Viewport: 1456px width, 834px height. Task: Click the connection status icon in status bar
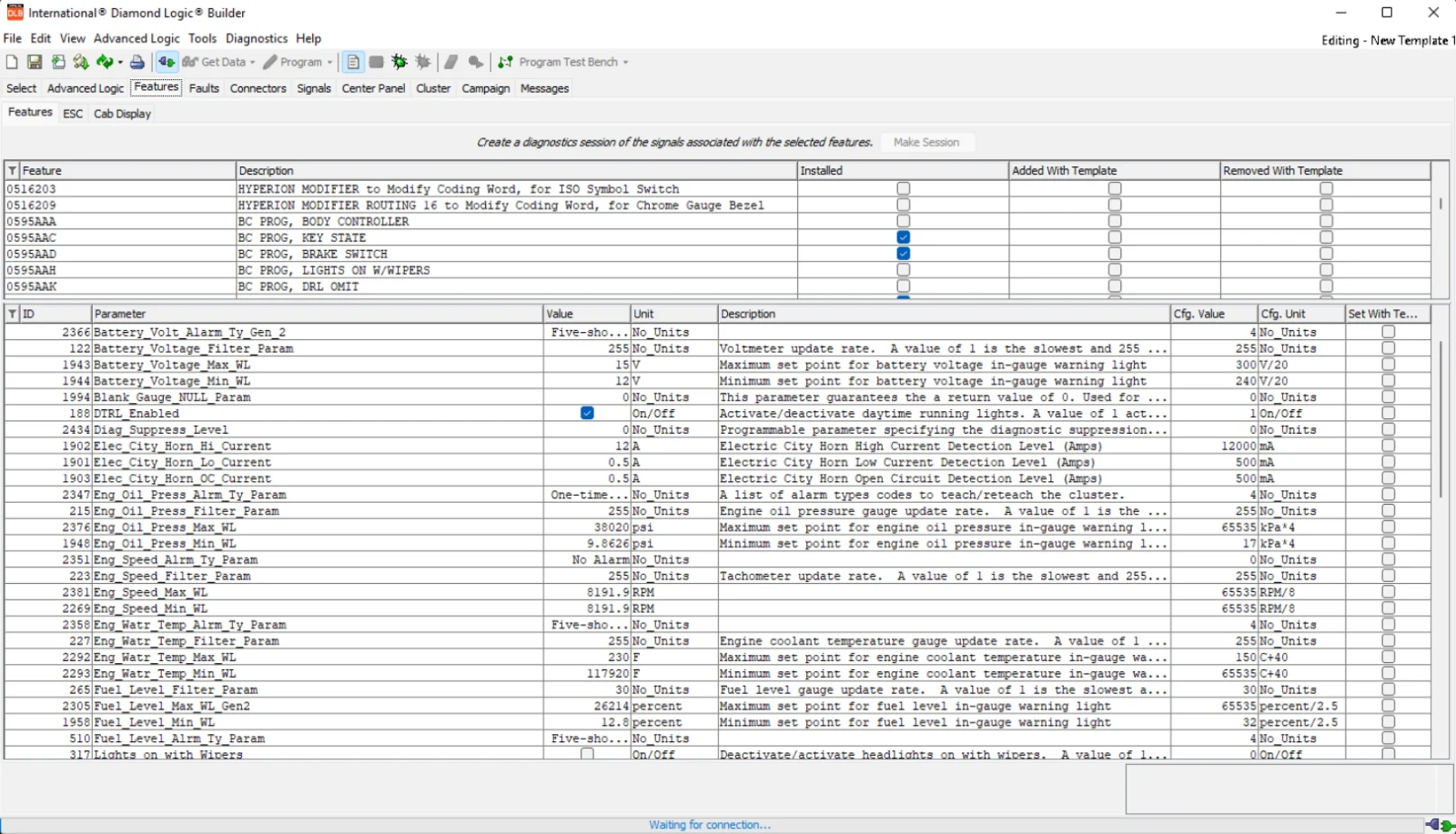1440,825
